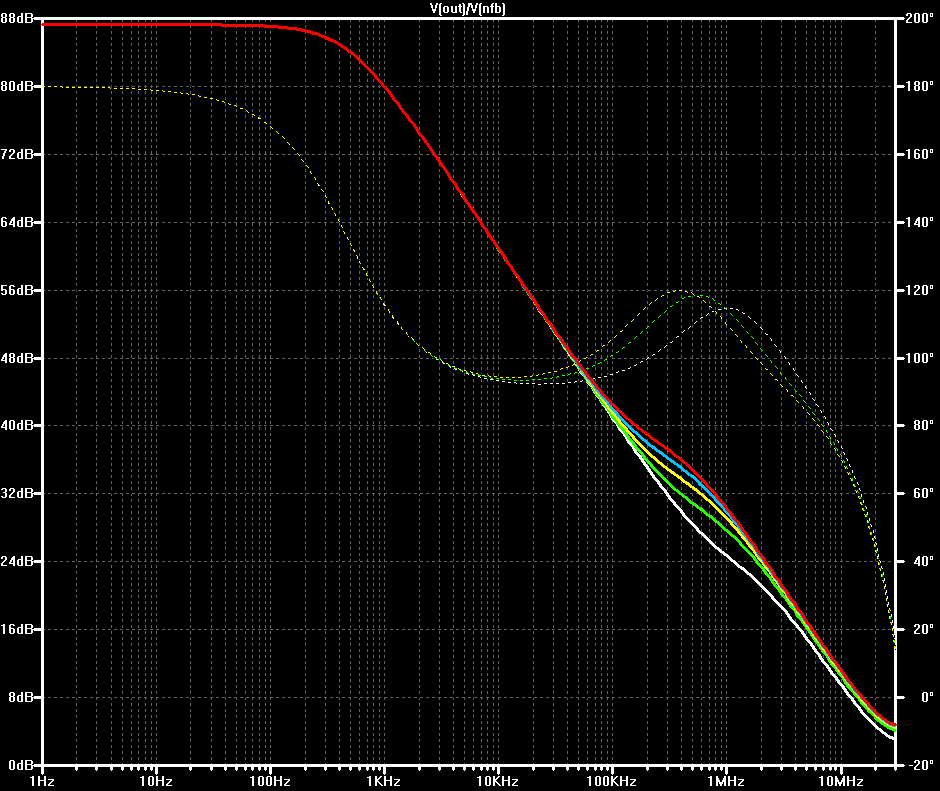Click the V(out)/V(nfb) trace label

[468, 8]
